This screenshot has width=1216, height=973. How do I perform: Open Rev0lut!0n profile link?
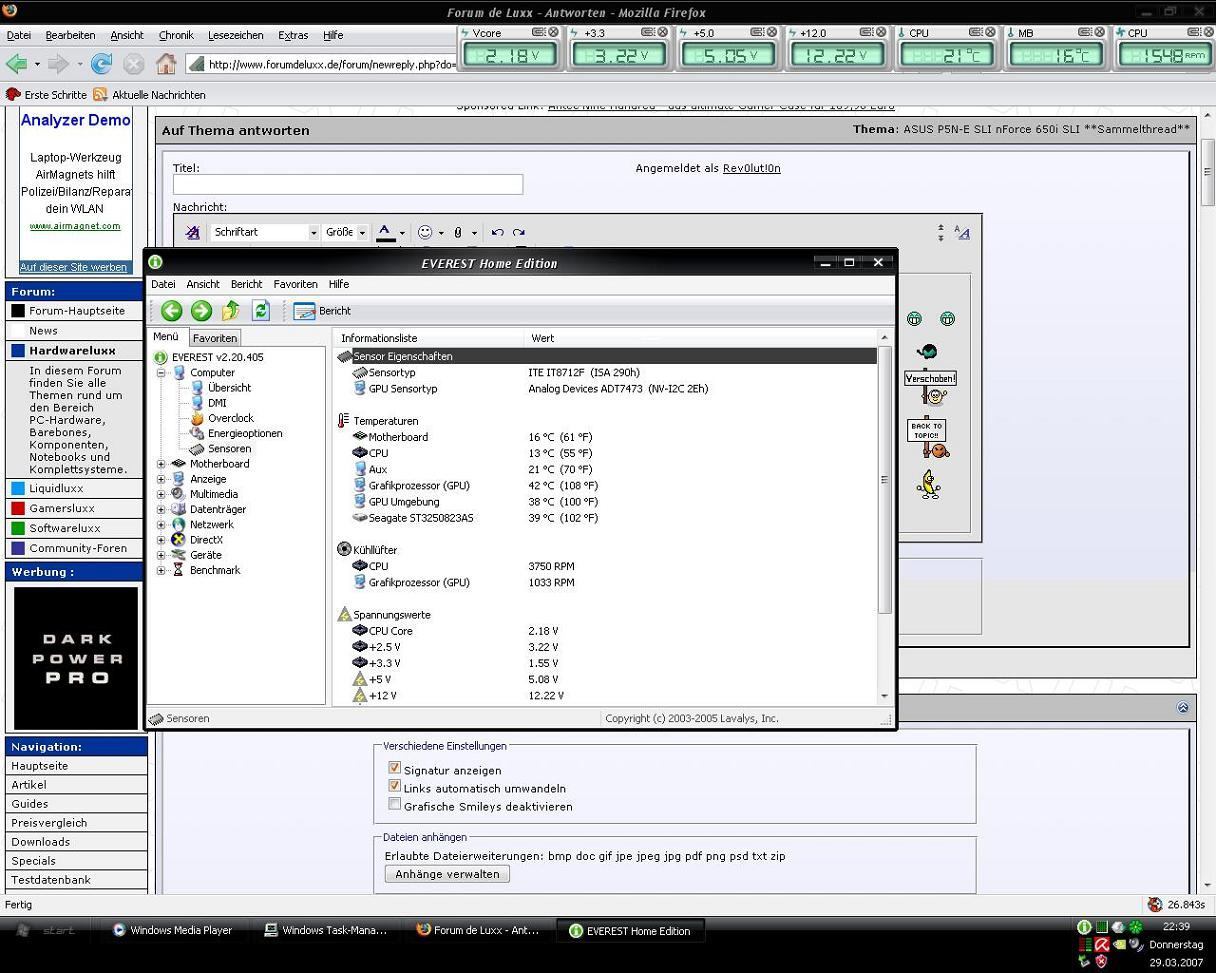[x=752, y=168]
